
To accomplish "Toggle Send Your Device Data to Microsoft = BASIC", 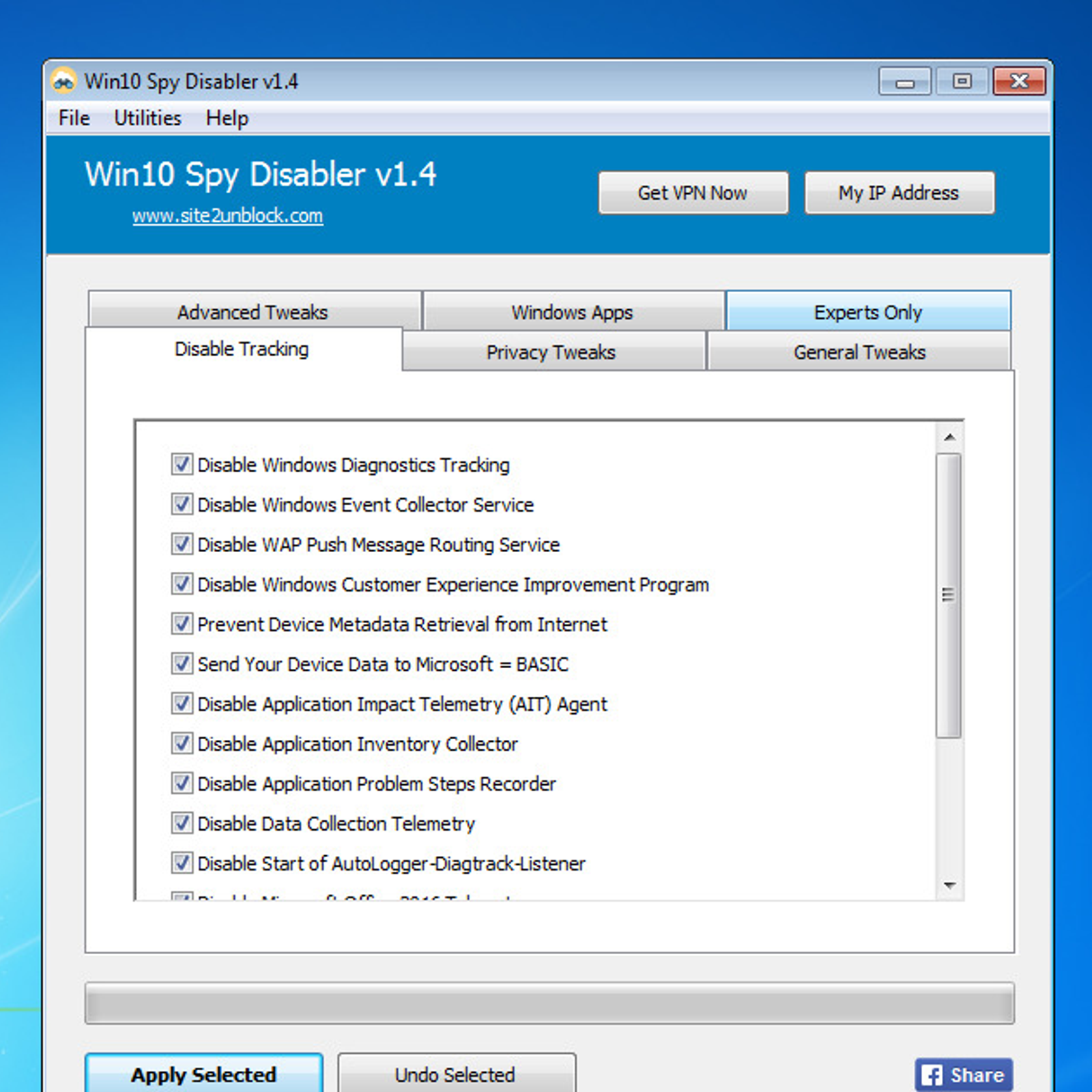I will pyautogui.click(x=182, y=663).
